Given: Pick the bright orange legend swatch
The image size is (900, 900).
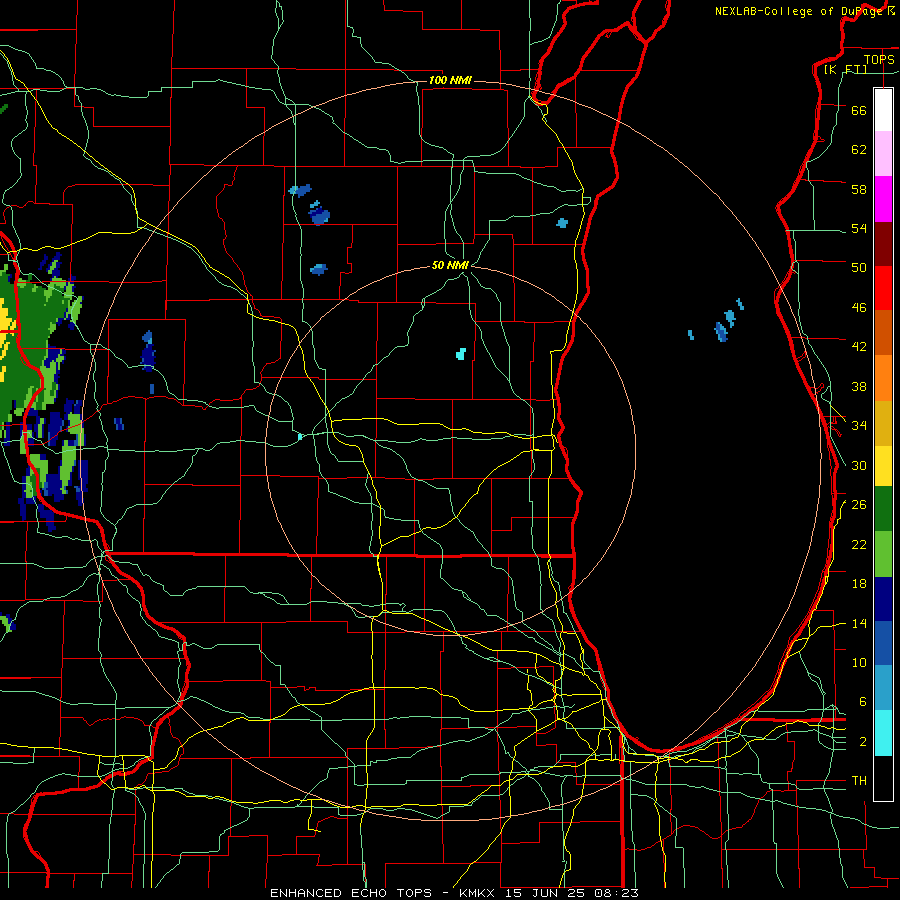Looking at the screenshot, I should pos(883,378).
